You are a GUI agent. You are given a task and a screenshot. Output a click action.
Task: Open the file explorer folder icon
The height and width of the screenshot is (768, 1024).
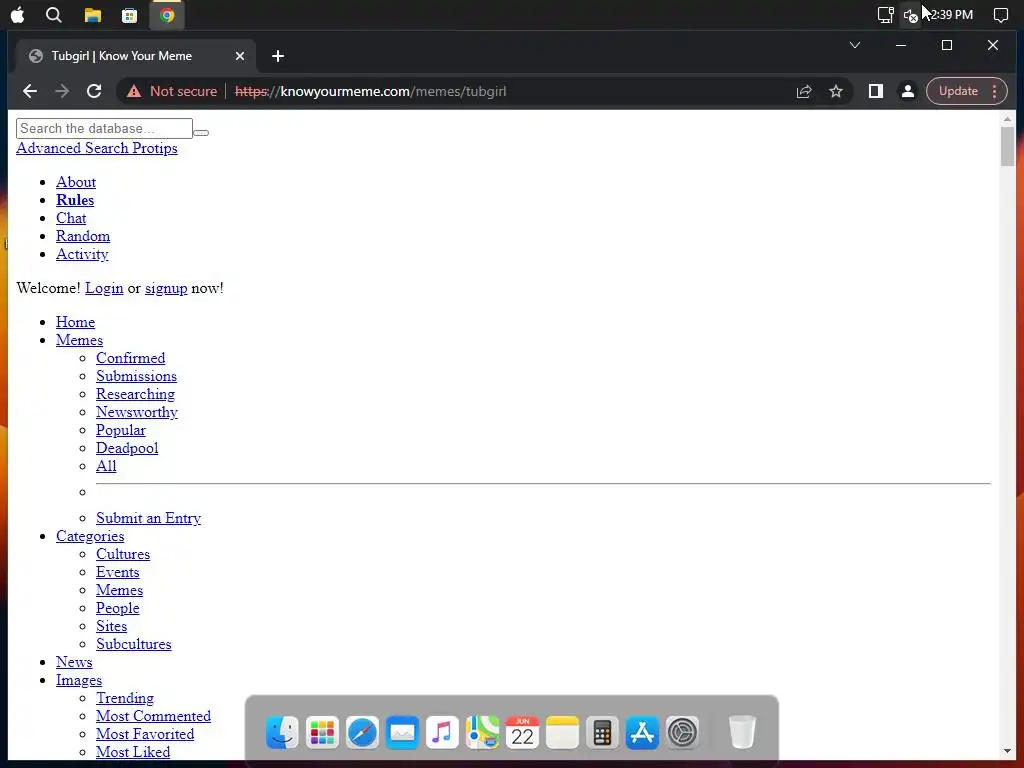[93, 15]
